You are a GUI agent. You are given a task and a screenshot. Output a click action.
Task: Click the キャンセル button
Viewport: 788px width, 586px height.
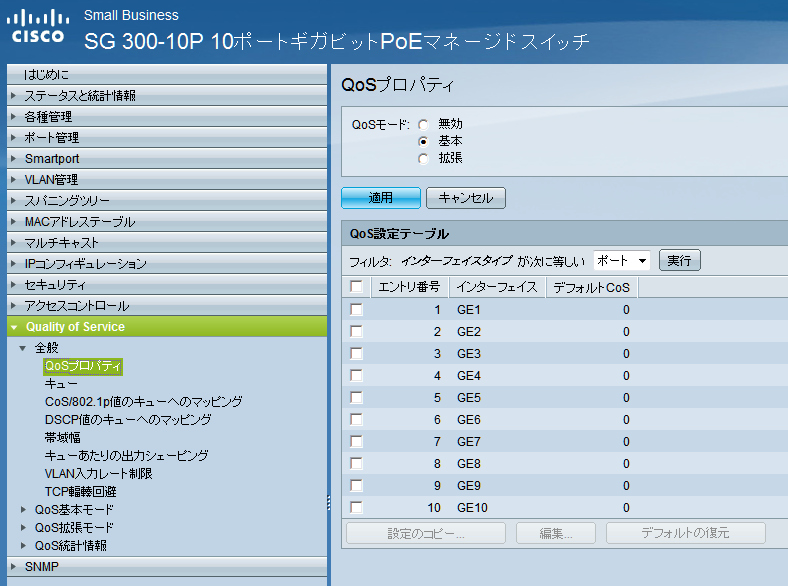[x=466, y=198]
